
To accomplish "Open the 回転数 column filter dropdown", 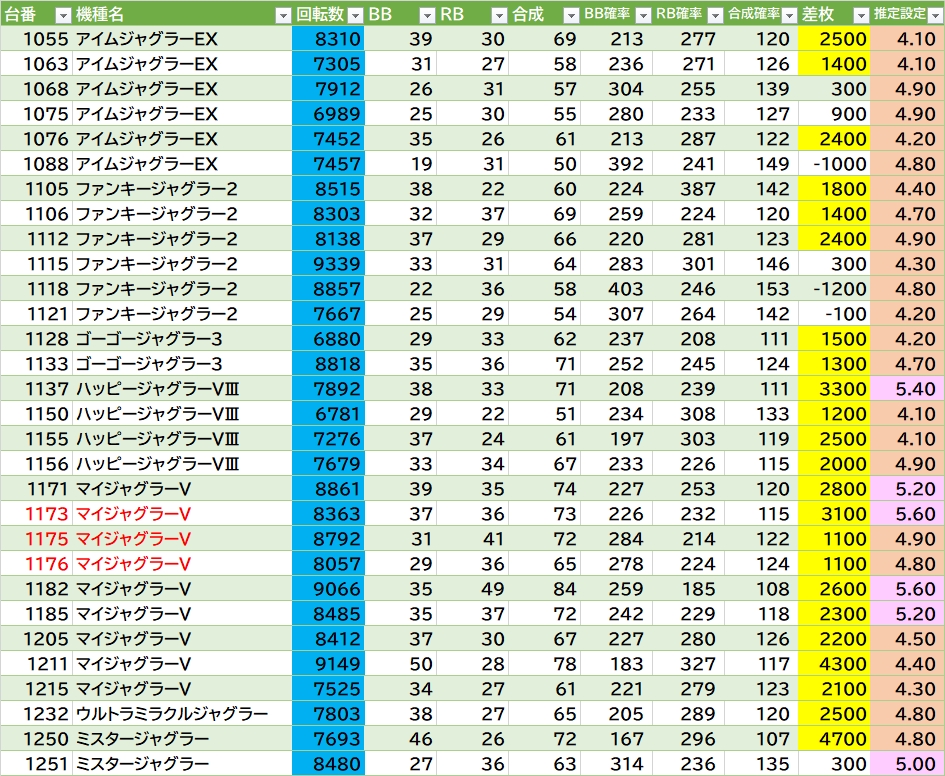I will [x=356, y=16].
